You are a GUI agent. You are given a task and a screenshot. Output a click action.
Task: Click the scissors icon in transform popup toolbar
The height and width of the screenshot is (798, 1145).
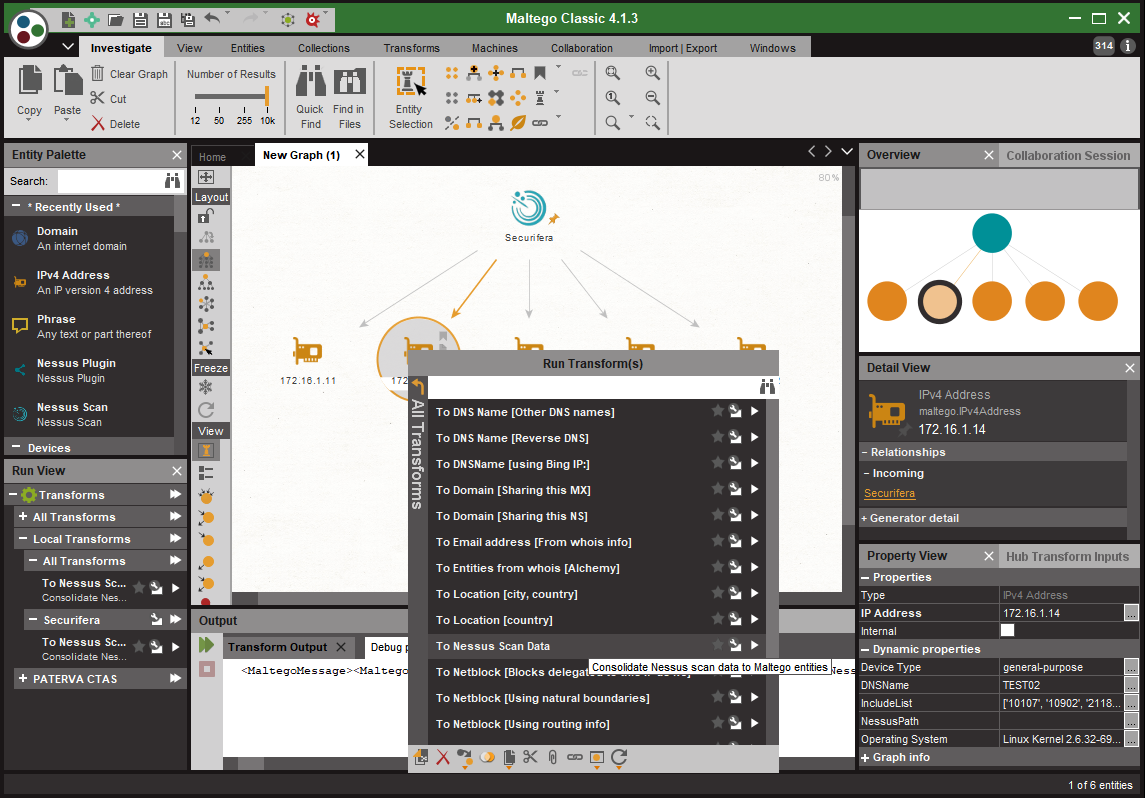[x=530, y=757]
